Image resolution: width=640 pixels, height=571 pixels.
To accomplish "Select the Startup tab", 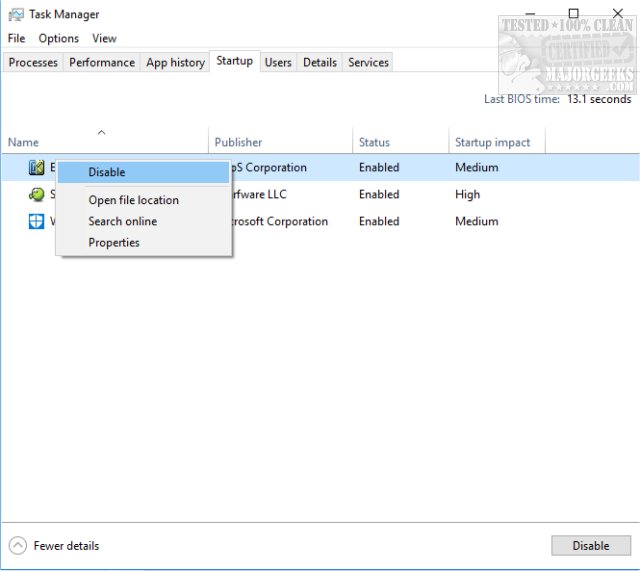I will (235, 61).
